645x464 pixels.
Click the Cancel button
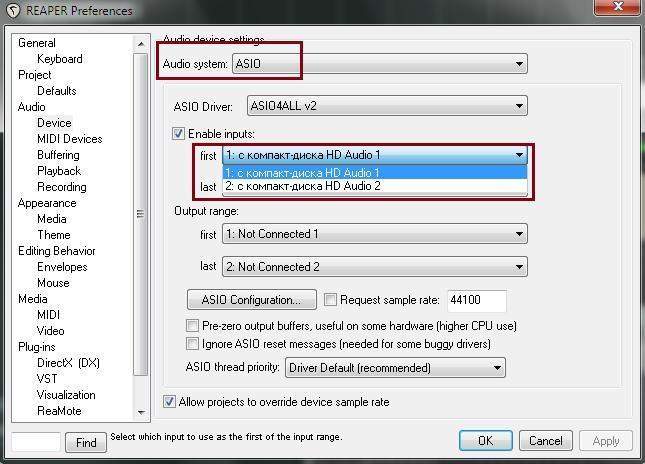click(x=545, y=441)
